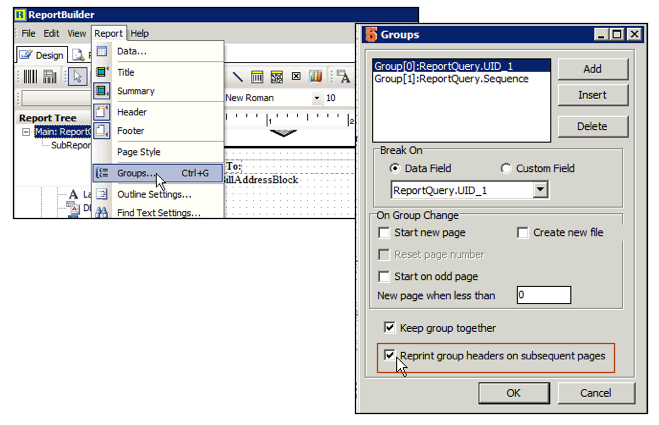Click the ReportBuilder app title icon
The image size is (659, 425).
(20, 15)
